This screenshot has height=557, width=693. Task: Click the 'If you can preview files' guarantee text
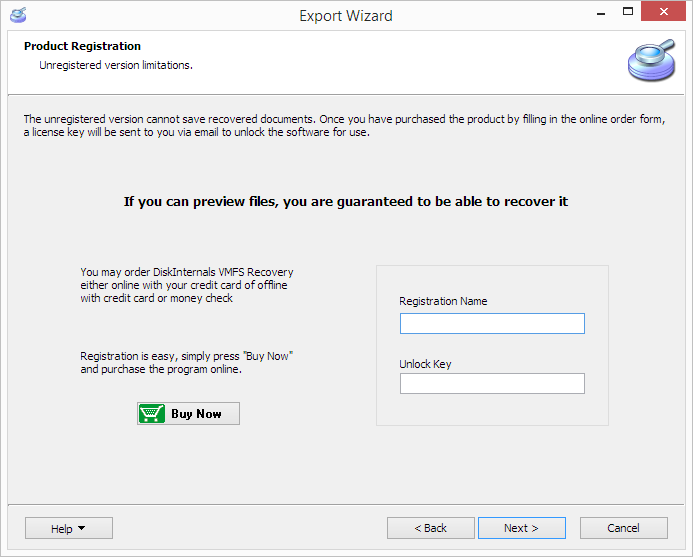coord(346,202)
